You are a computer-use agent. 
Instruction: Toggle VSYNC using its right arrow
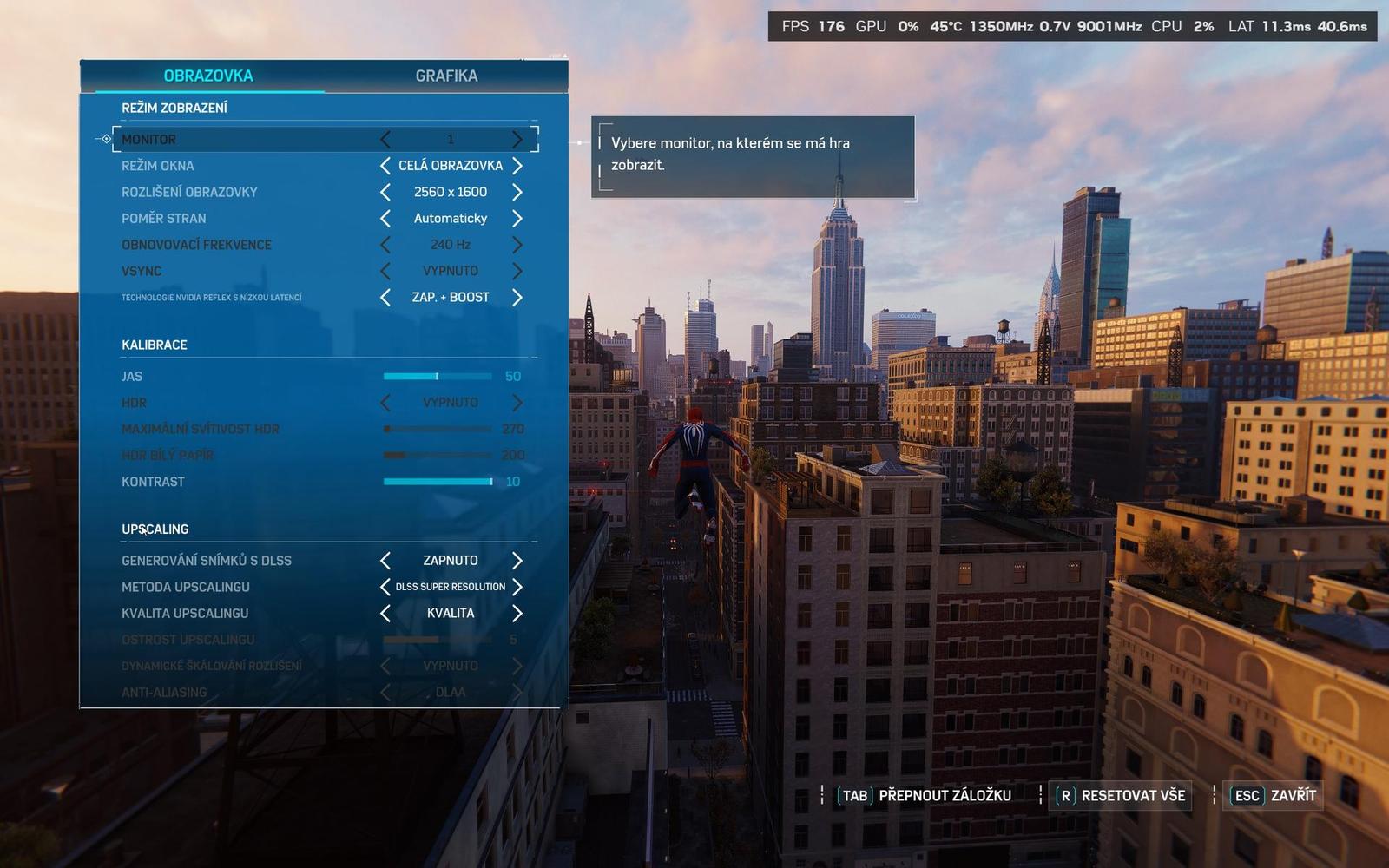[517, 271]
